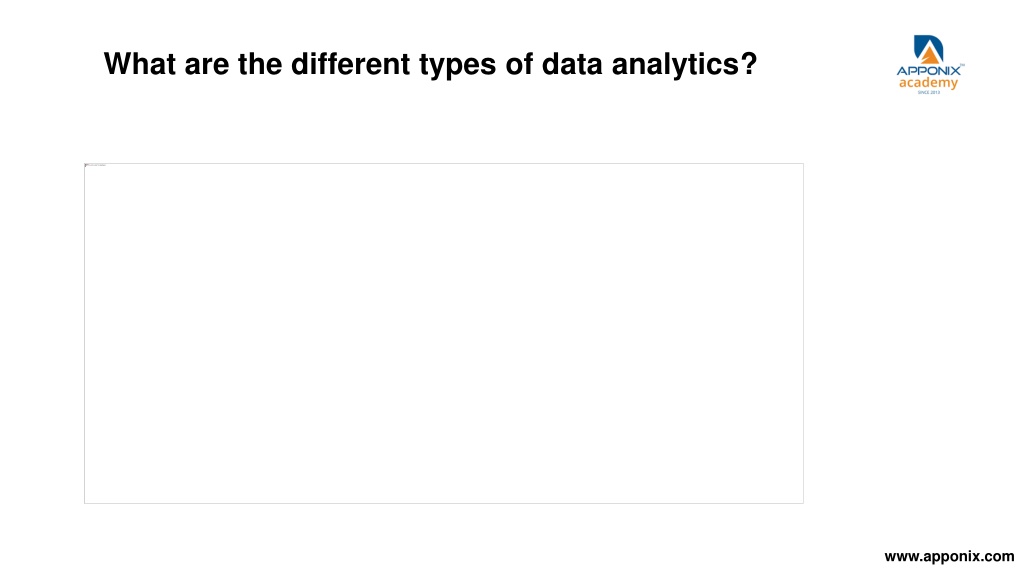The width and height of the screenshot is (1024, 576).
Task: Click the bottom border of the placeholder frame
Action: pyautogui.click(x=444, y=503)
